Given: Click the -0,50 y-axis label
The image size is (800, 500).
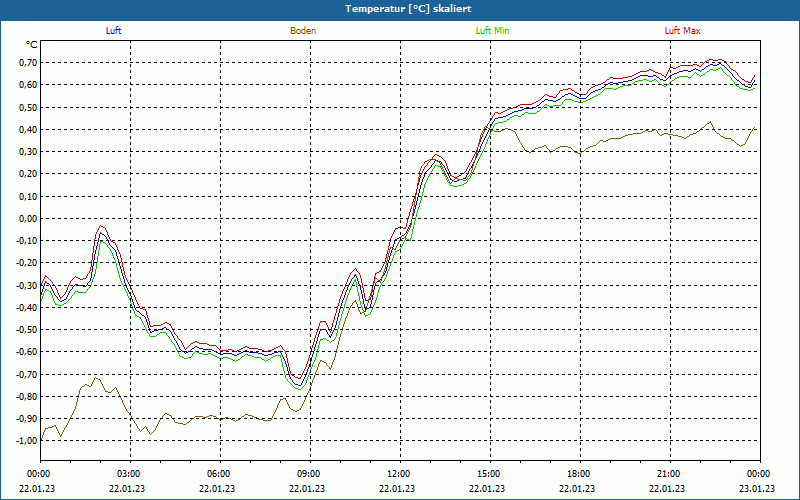Looking at the screenshot, I should pyautogui.click(x=27, y=330).
